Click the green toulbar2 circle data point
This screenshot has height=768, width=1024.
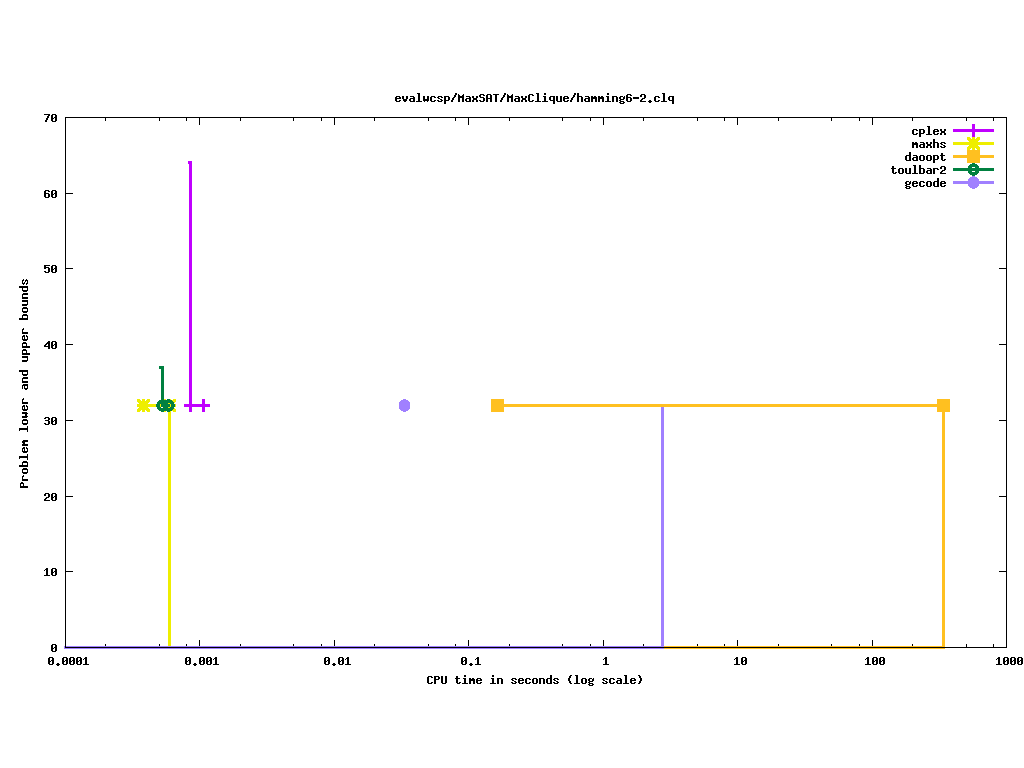point(164,405)
